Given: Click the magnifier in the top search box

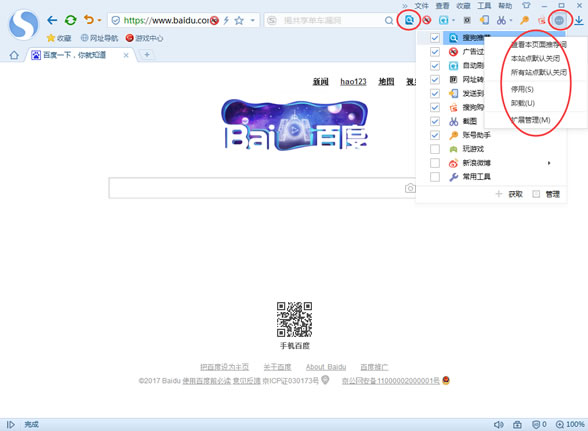Looking at the screenshot, I should (x=389, y=20).
